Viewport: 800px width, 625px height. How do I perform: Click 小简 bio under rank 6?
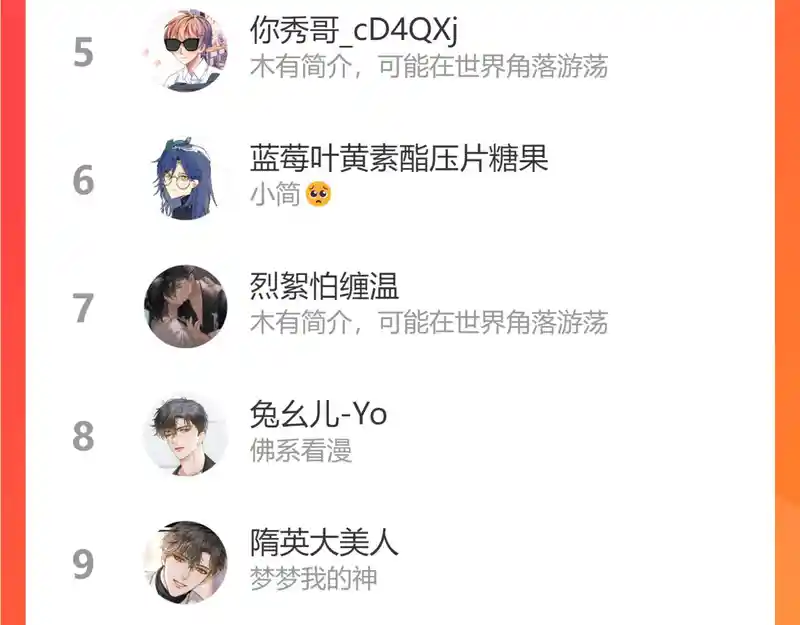coord(275,195)
